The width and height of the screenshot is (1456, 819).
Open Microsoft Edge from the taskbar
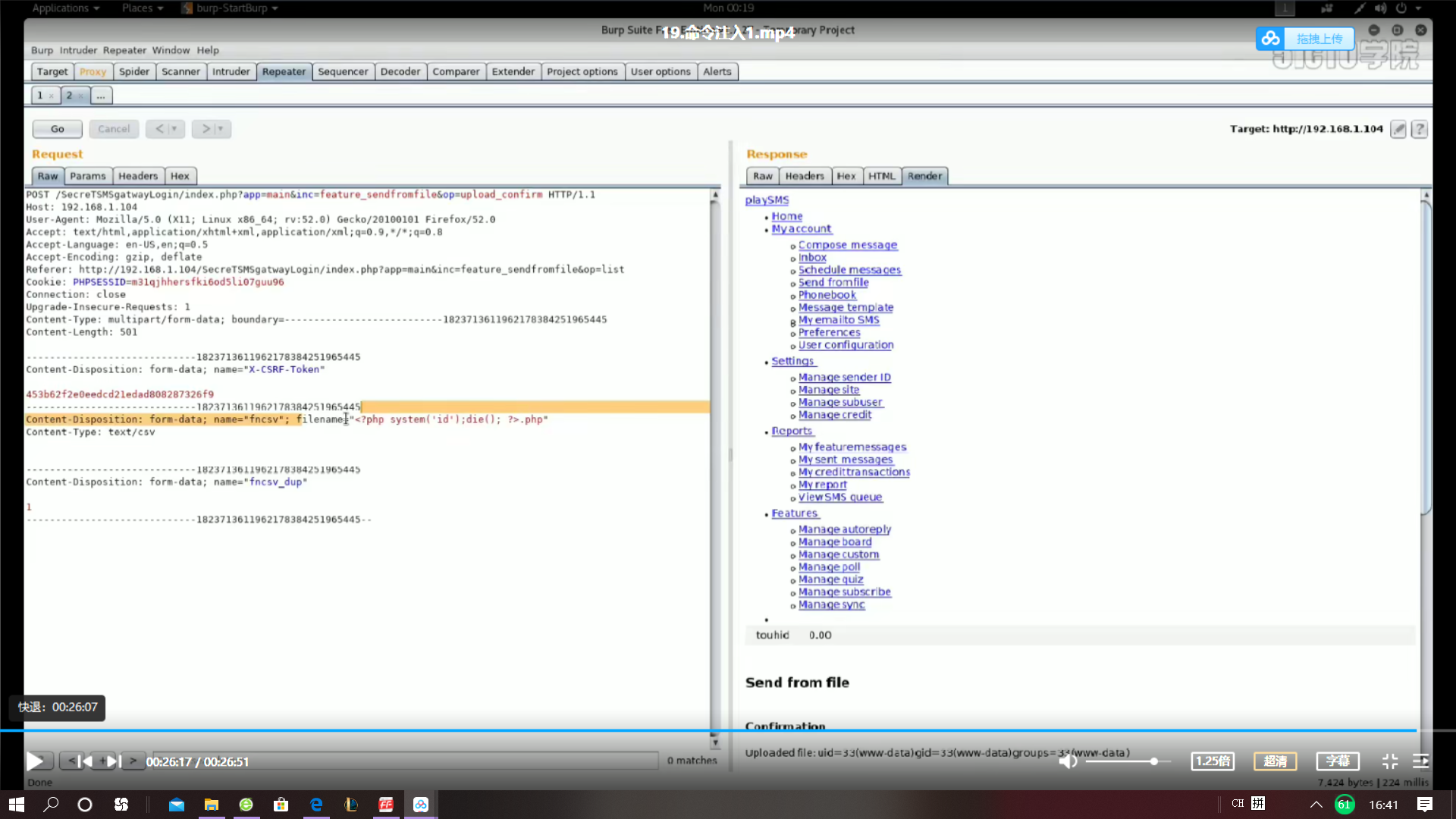[x=316, y=805]
